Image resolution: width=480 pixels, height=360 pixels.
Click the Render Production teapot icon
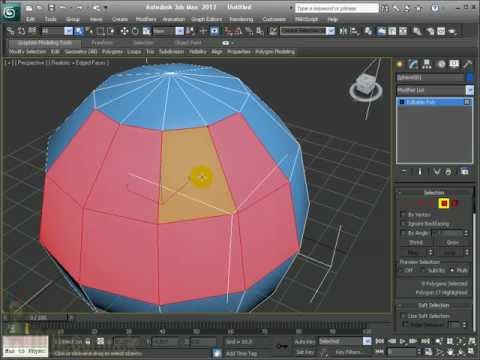tap(452, 31)
